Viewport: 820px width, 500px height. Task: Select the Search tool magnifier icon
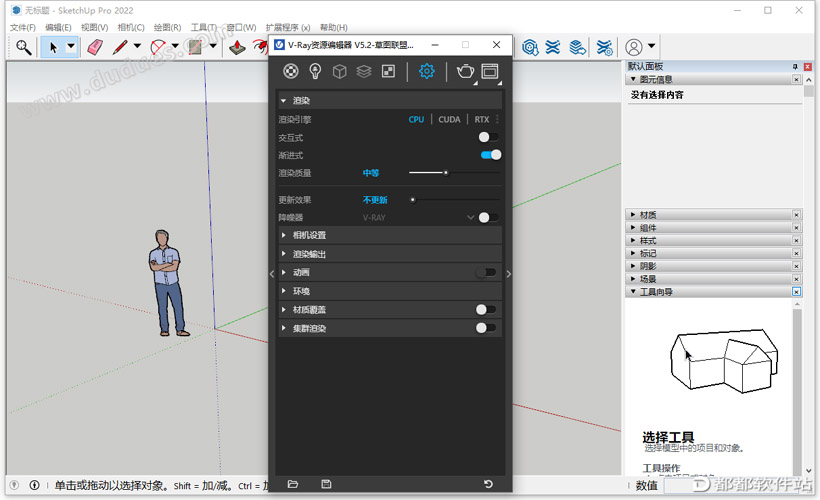pyautogui.click(x=24, y=47)
